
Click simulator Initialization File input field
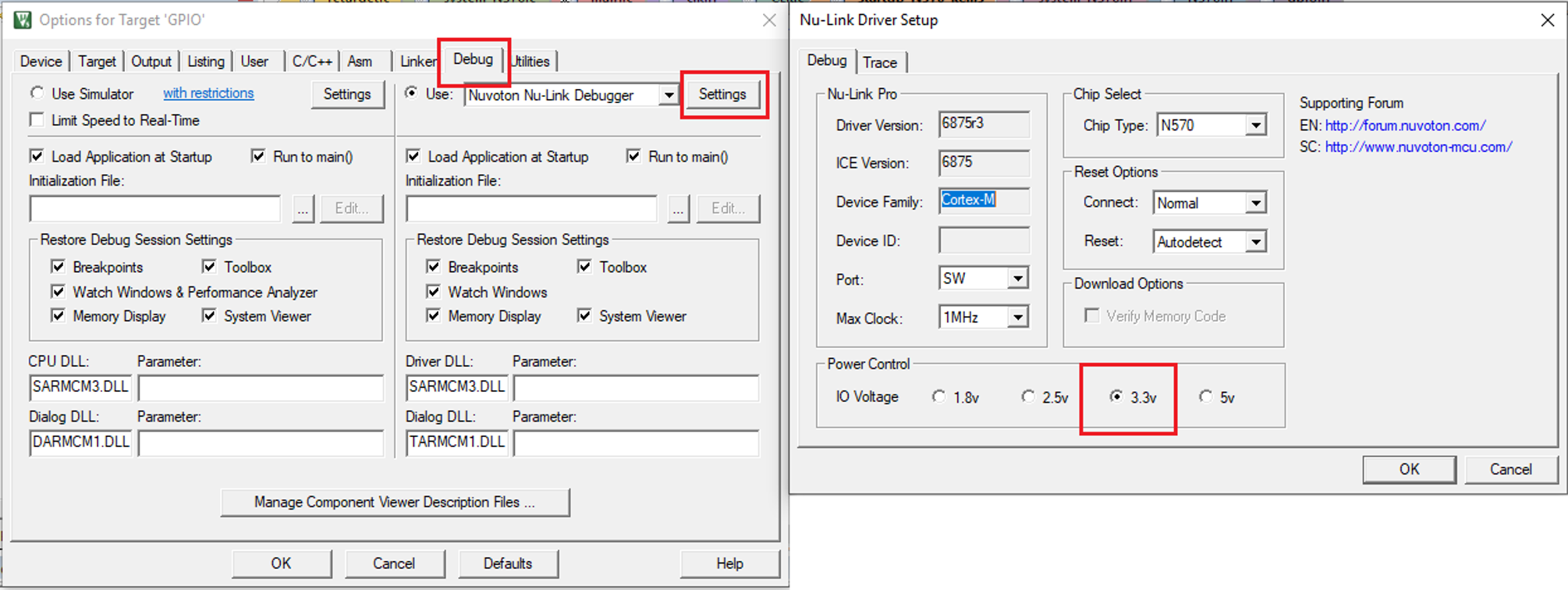click(x=154, y=208)
